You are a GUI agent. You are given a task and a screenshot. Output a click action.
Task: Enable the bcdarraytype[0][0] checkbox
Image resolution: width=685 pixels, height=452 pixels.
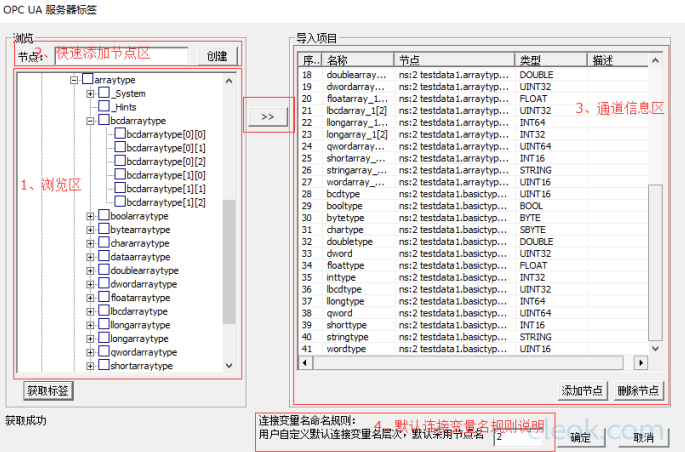[120, 134]
